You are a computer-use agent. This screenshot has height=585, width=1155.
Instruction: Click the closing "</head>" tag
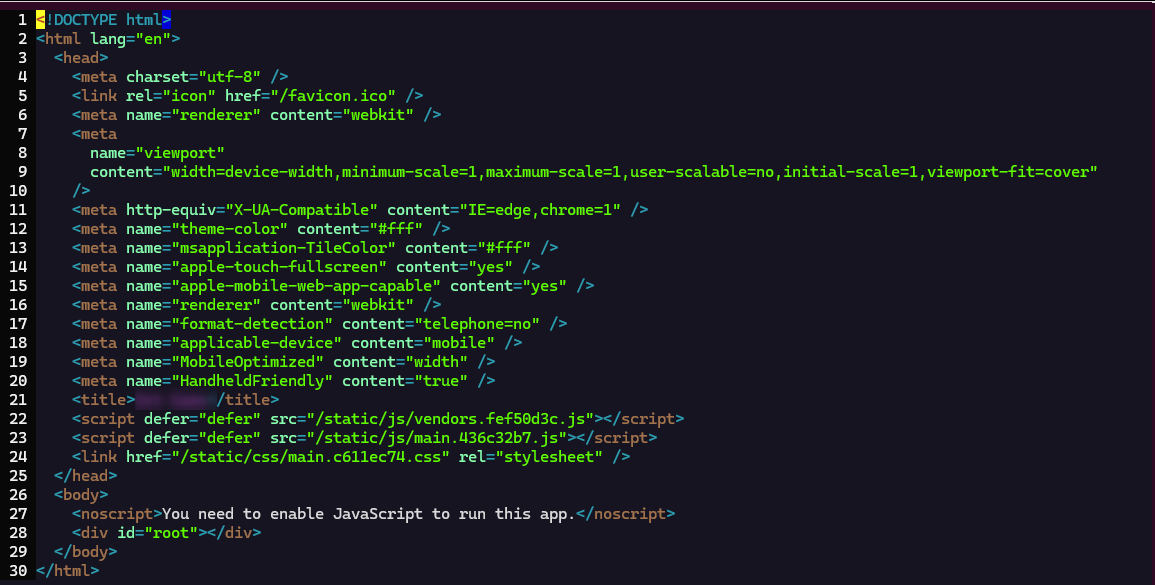pyautogui.click(x=85, y=476)
